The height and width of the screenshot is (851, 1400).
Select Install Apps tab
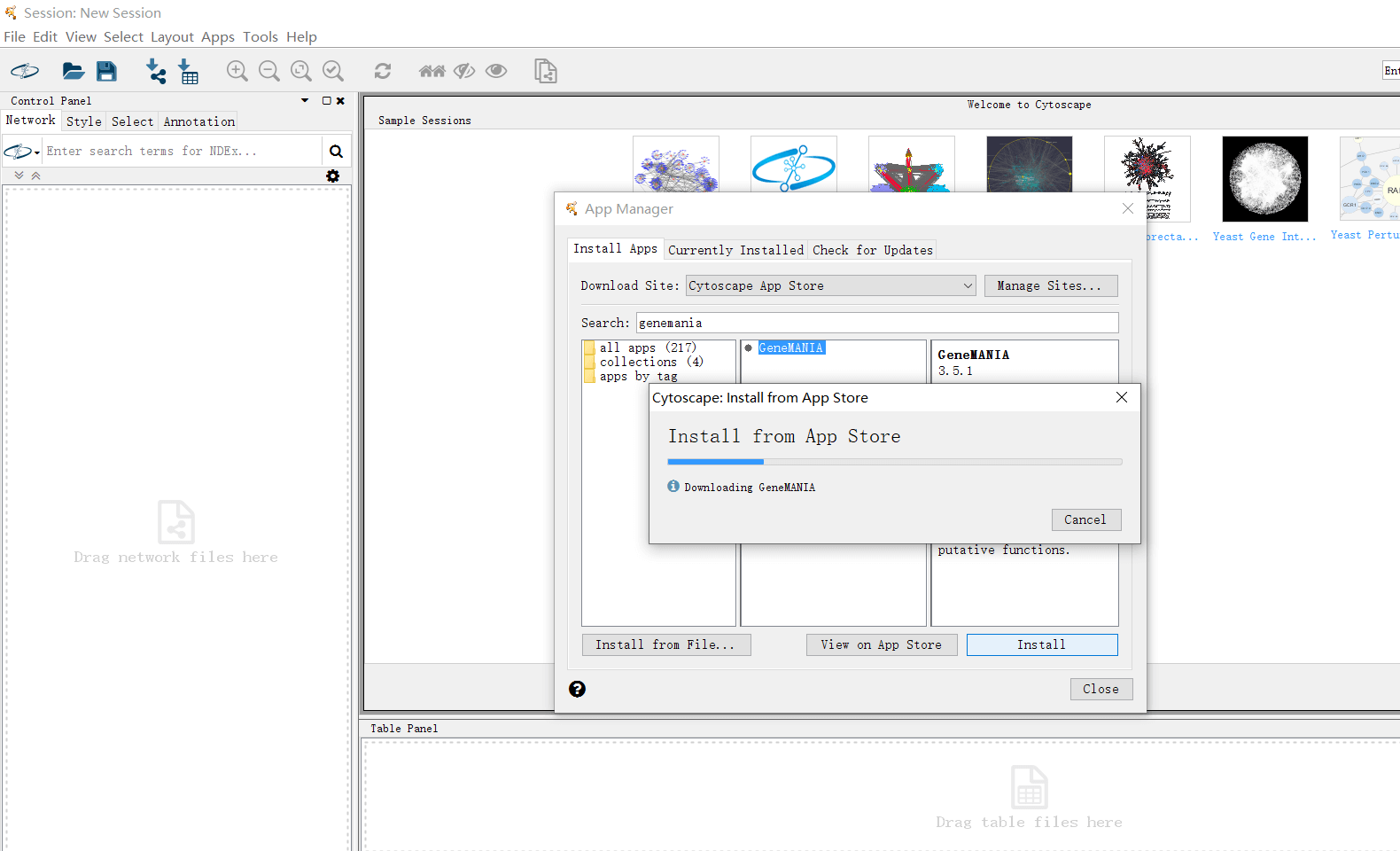click(616, 249)
